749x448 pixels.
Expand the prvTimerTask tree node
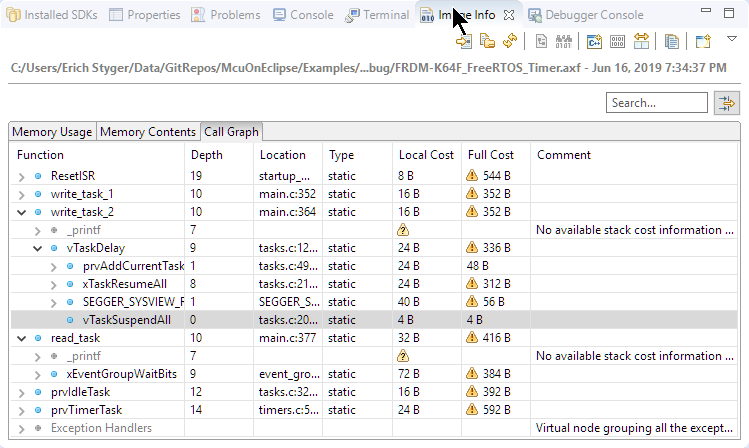(x=22, y=410)
